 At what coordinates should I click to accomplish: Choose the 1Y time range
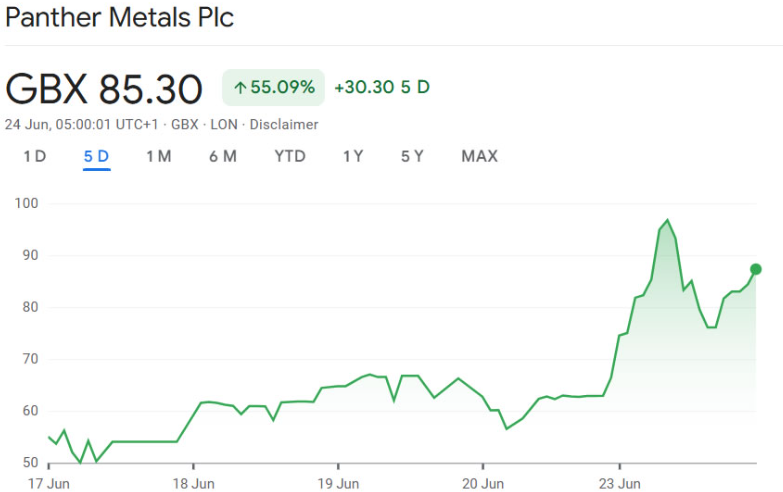(x=353, y=156)
